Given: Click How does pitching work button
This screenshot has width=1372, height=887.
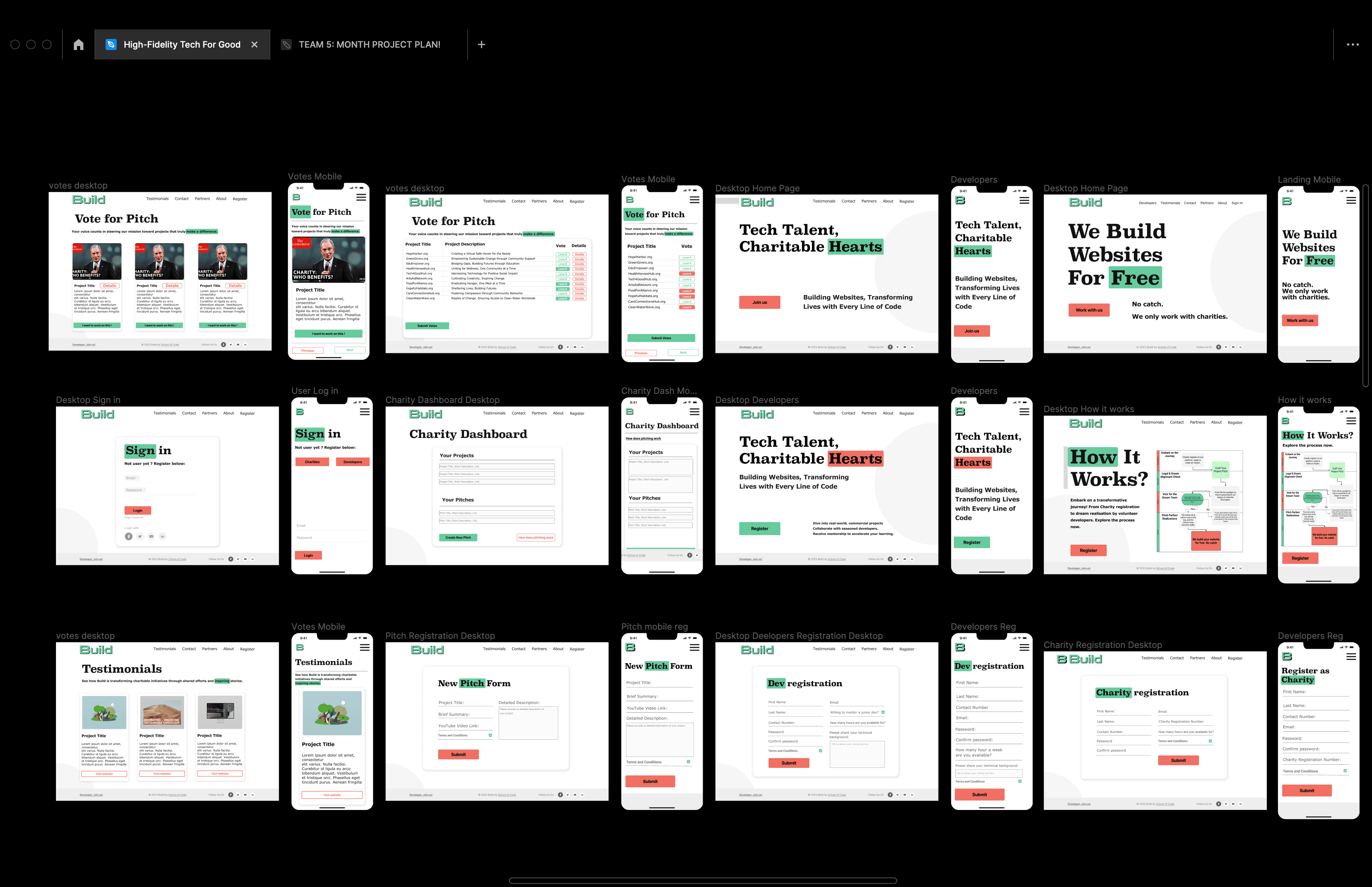Looking at the screenshot, I should tap(536, 537).
